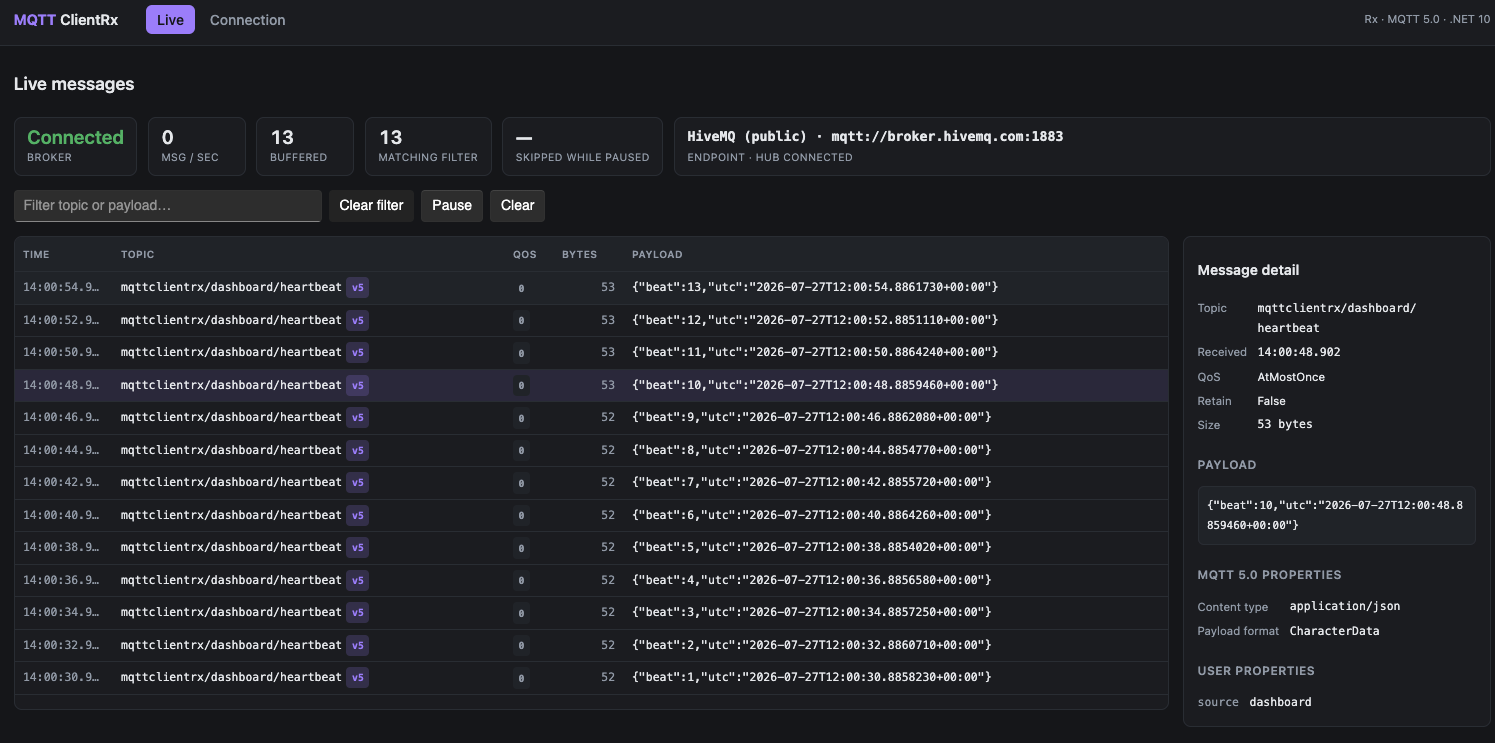
Task: Clear the buffered messages list
Action: 517,205
